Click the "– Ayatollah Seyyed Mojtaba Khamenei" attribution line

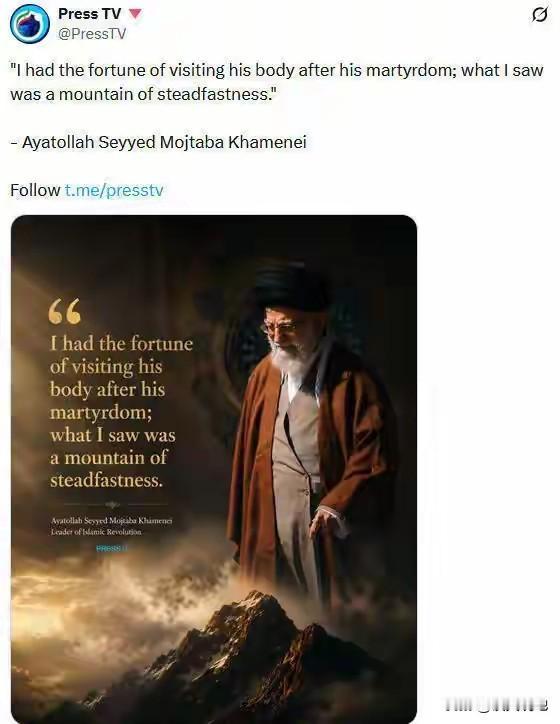coord(158,142)
